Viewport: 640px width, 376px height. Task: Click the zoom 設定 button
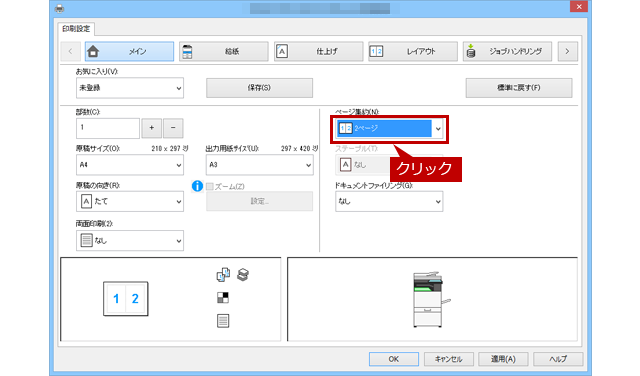(259, 201)
